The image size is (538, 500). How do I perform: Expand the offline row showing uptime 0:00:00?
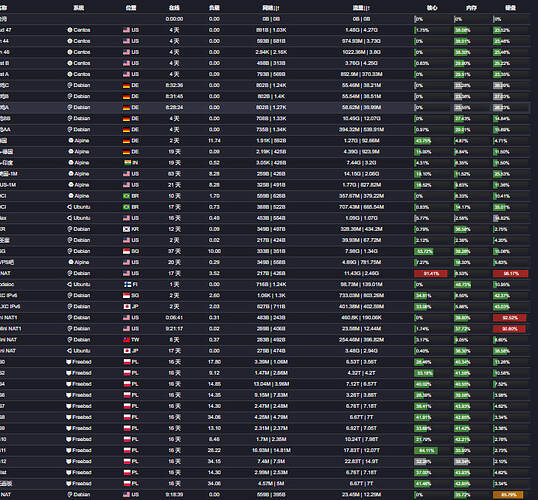click(x=265, y=19)
